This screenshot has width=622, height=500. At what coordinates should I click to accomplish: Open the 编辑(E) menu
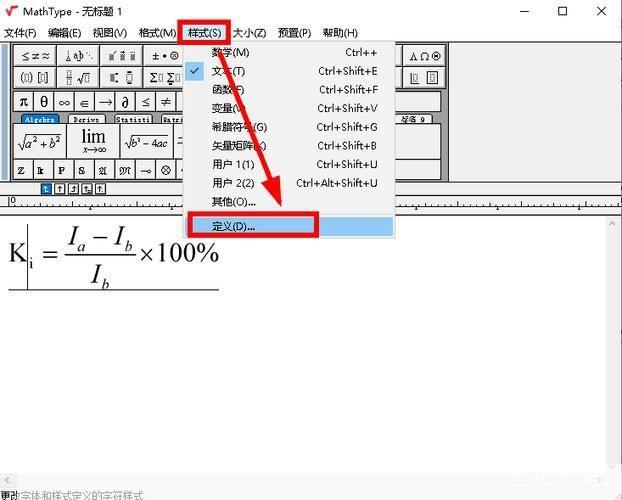click(64, 33)
